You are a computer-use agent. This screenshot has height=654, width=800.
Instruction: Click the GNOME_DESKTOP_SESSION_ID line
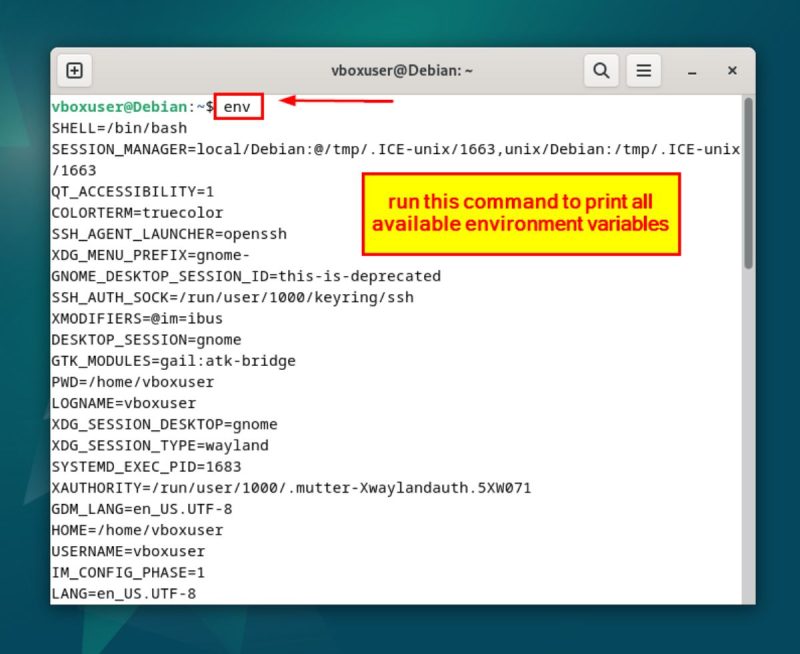coord(245,276)
